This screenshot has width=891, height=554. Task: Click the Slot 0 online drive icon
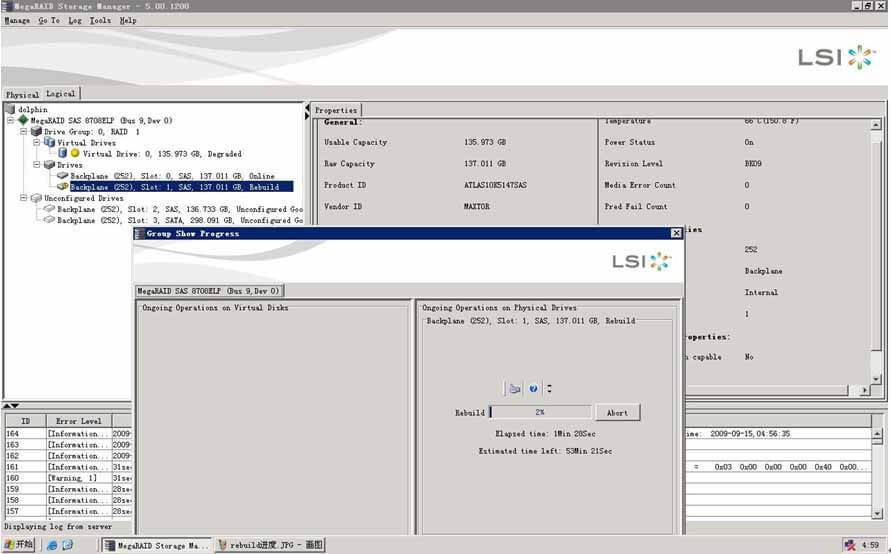coord(62,176)
